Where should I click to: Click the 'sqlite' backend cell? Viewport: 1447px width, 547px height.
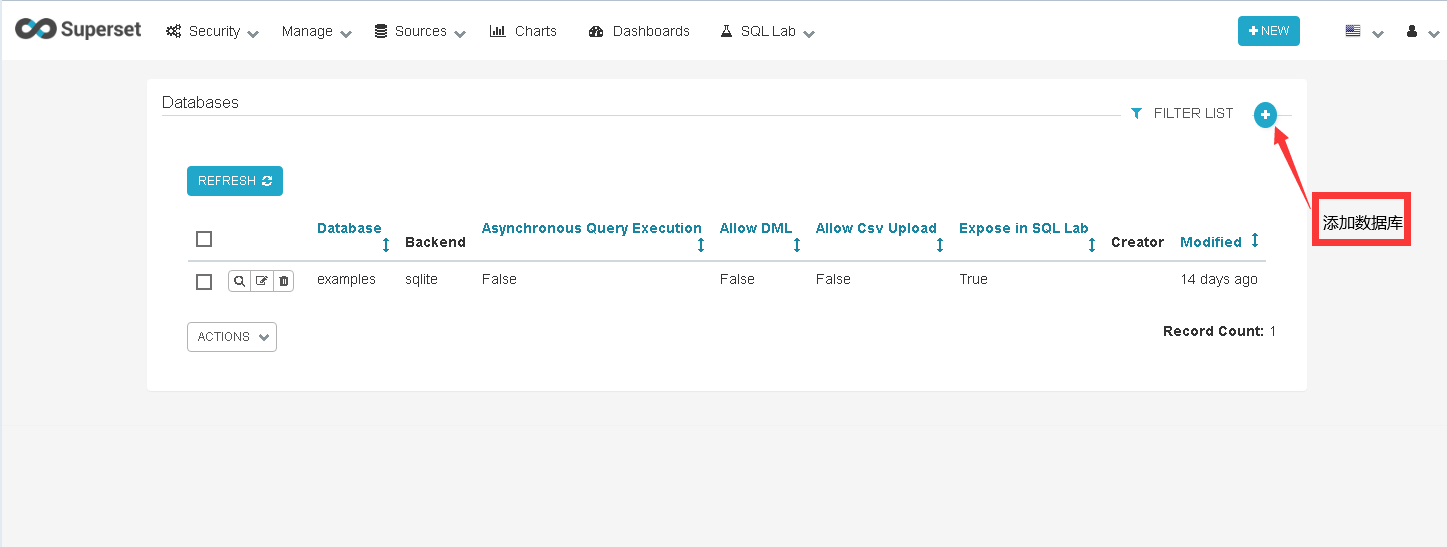tap(422, 279)
